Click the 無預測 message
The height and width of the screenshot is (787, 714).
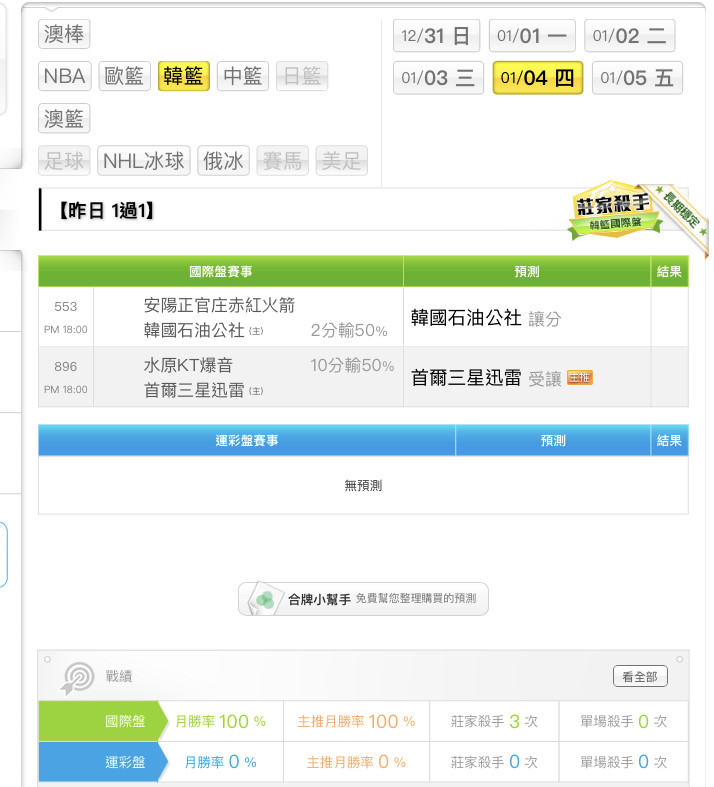click(363, 485)
